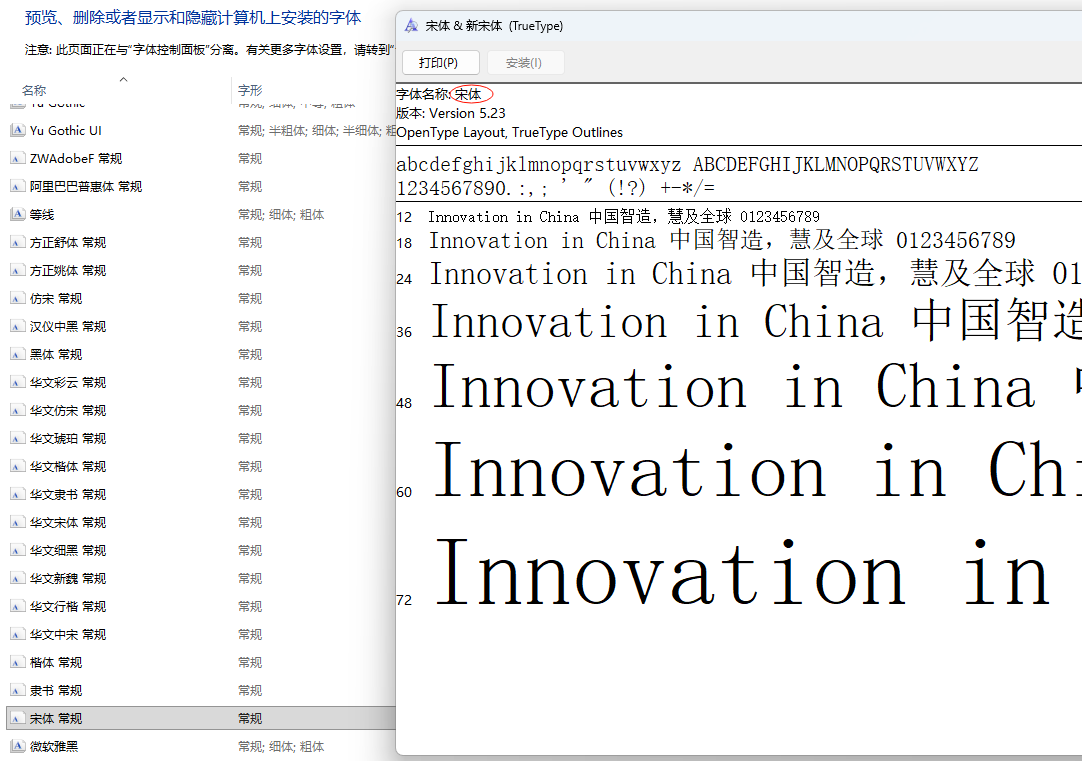
Task: Sort fonts by the 名称 column header
Action: tap(34, 90)
